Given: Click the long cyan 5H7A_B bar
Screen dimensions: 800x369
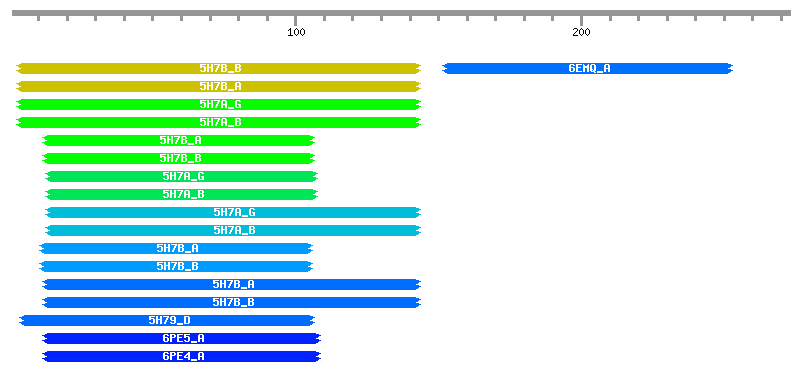Looking at the screenshot, I should (x=233, y=230).
